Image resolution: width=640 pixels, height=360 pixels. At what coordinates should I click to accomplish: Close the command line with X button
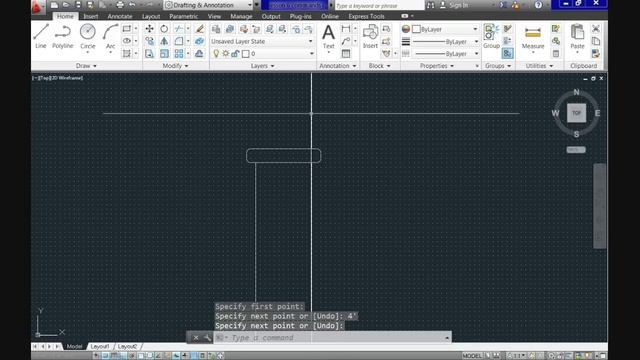pos(196,338)
